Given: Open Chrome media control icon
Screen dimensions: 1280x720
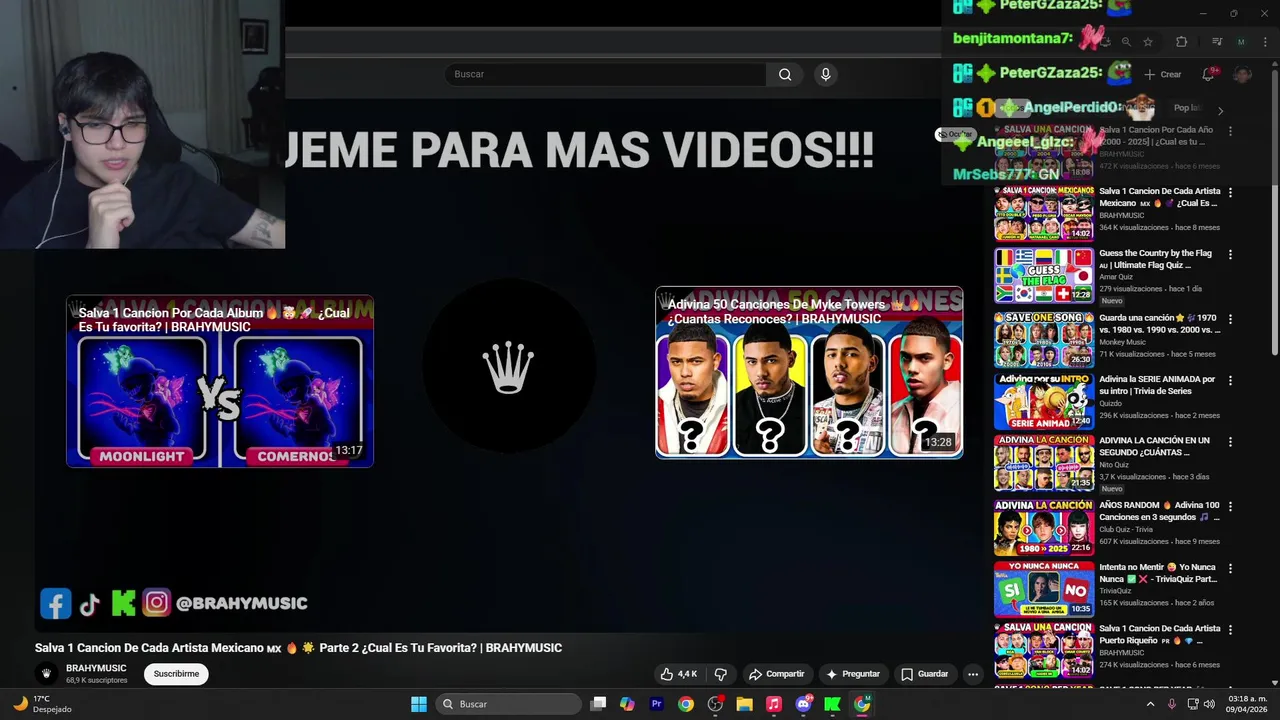Looking at the screenshot, I should click(1216, 42).
